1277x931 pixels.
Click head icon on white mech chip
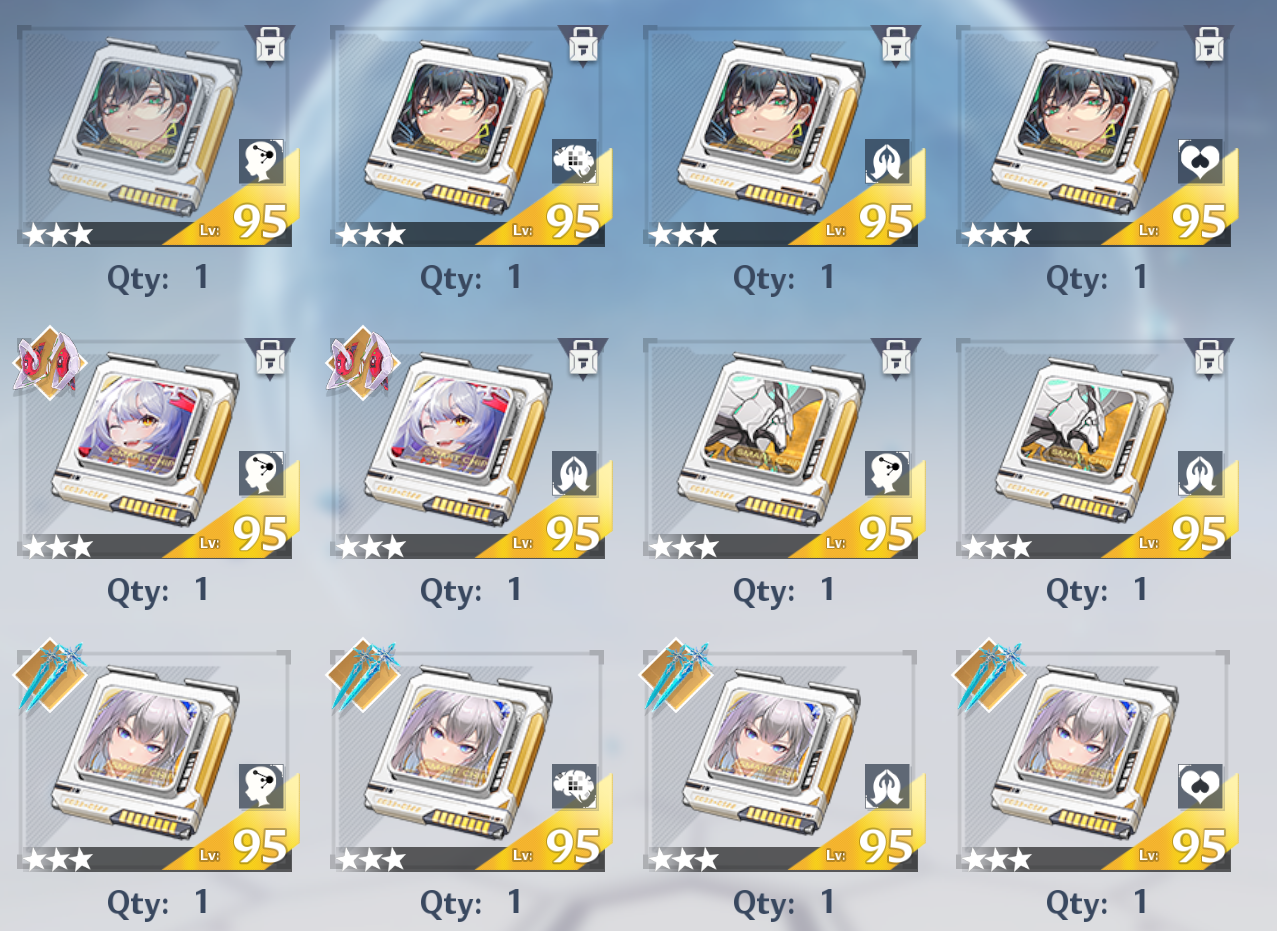coord(886,473)
